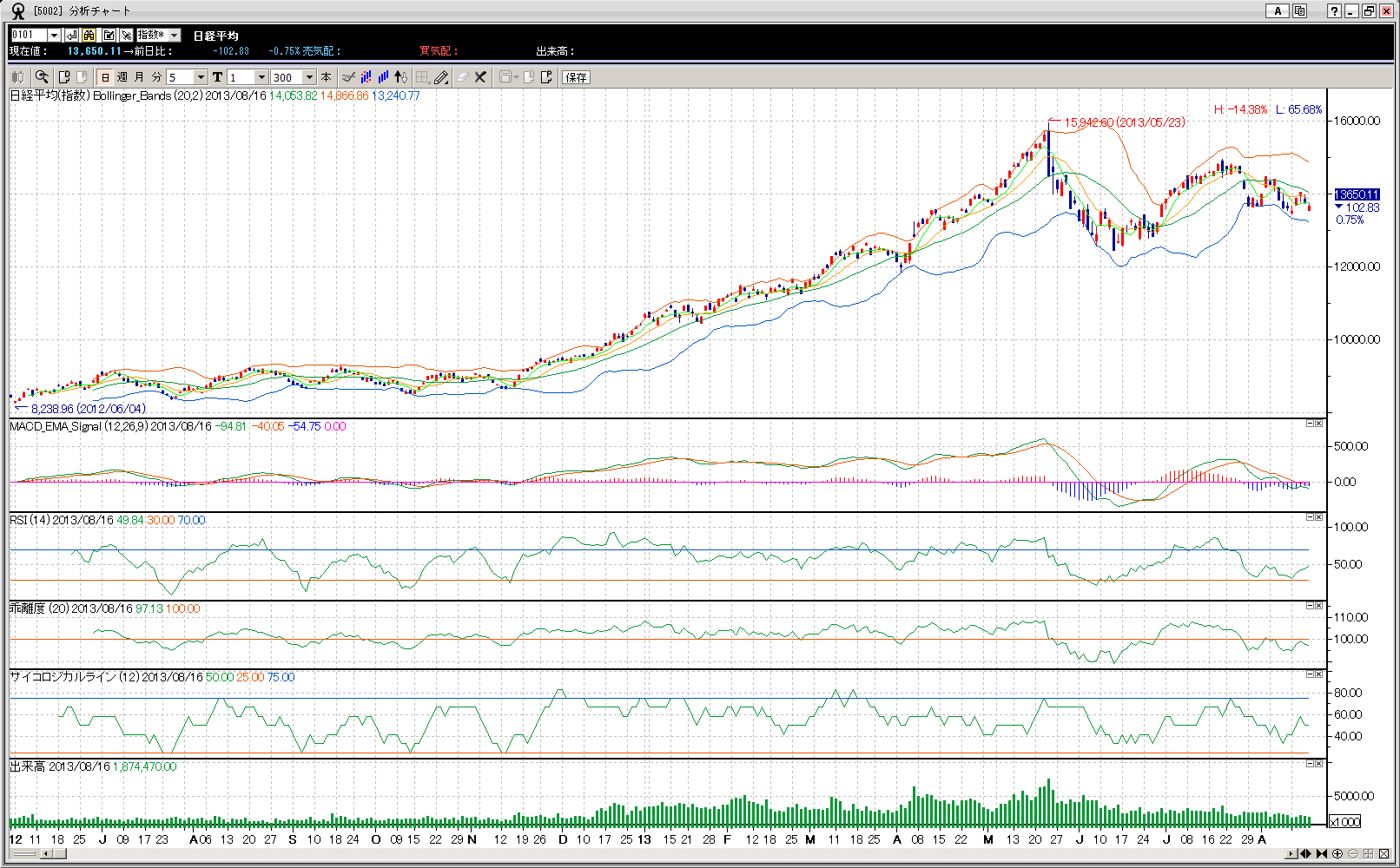Click the binoculars symbol search icon
Viewport: 1400px width, 868px height.
click(89, 35)
